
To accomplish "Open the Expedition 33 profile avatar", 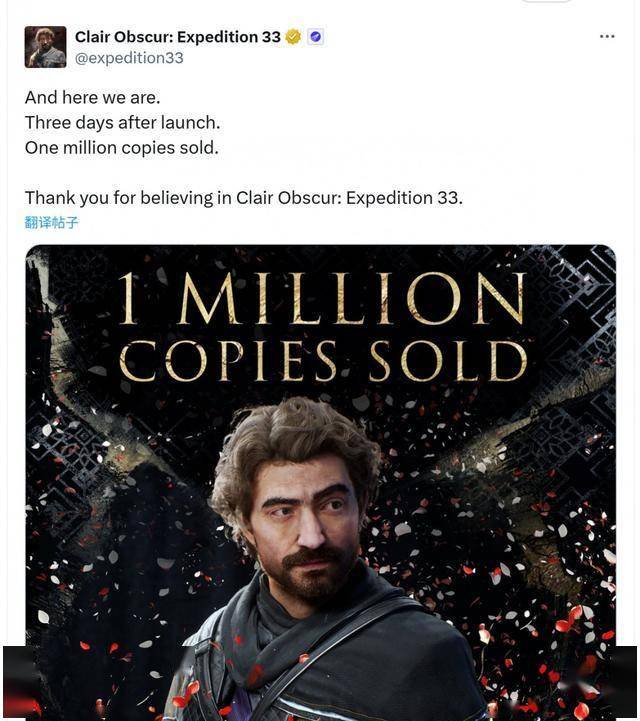I will pos(45,47).
